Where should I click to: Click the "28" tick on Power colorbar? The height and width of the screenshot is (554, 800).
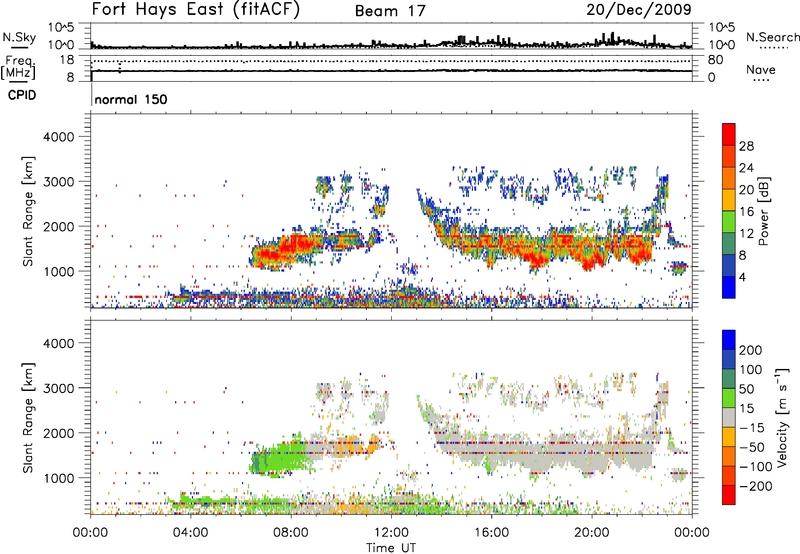pyautogui.click(x=746, y=146)
